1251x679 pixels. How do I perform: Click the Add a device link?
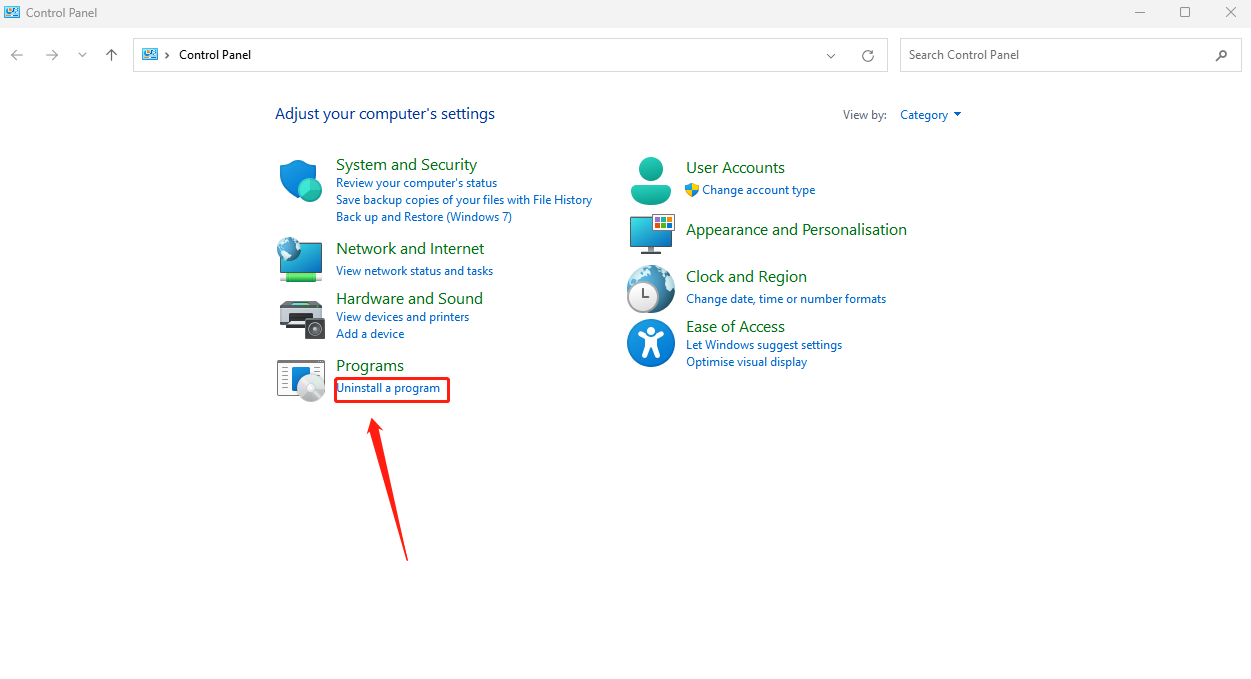[370, 334]
